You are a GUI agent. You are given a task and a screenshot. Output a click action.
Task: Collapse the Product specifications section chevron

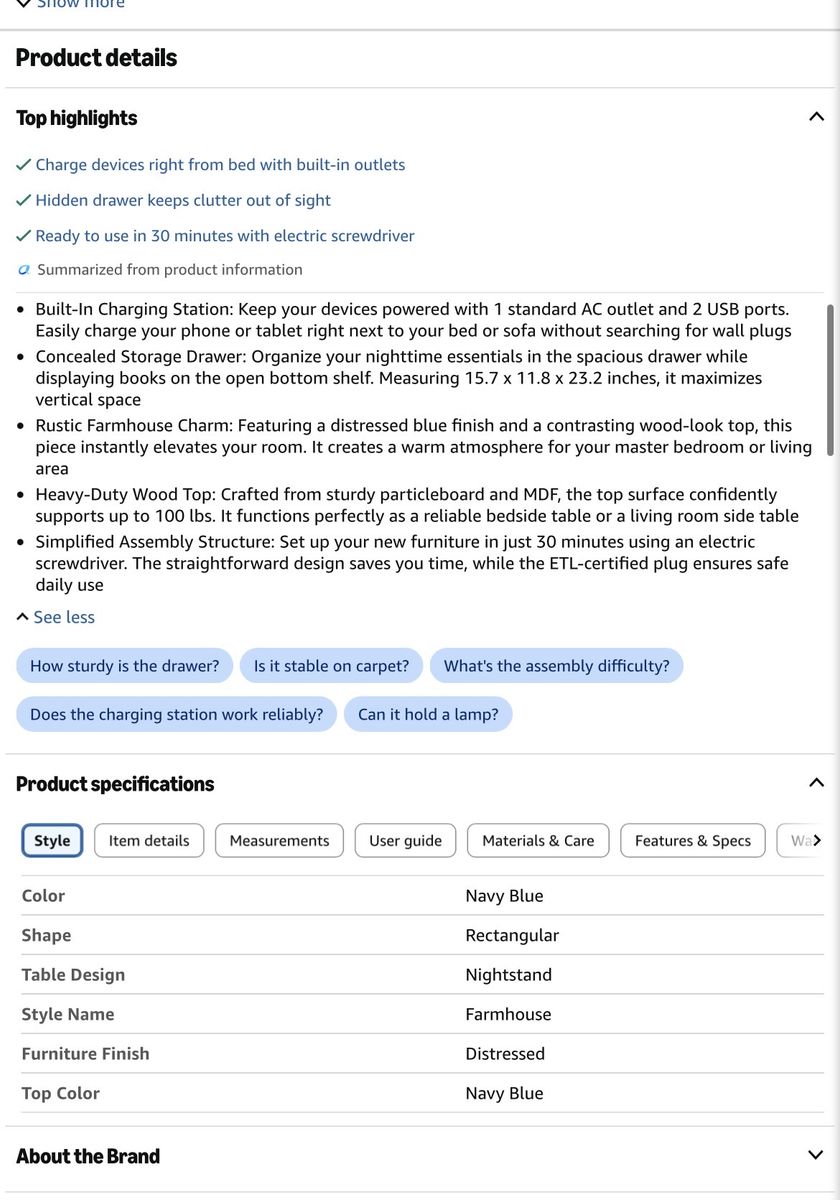click(816, 783)
